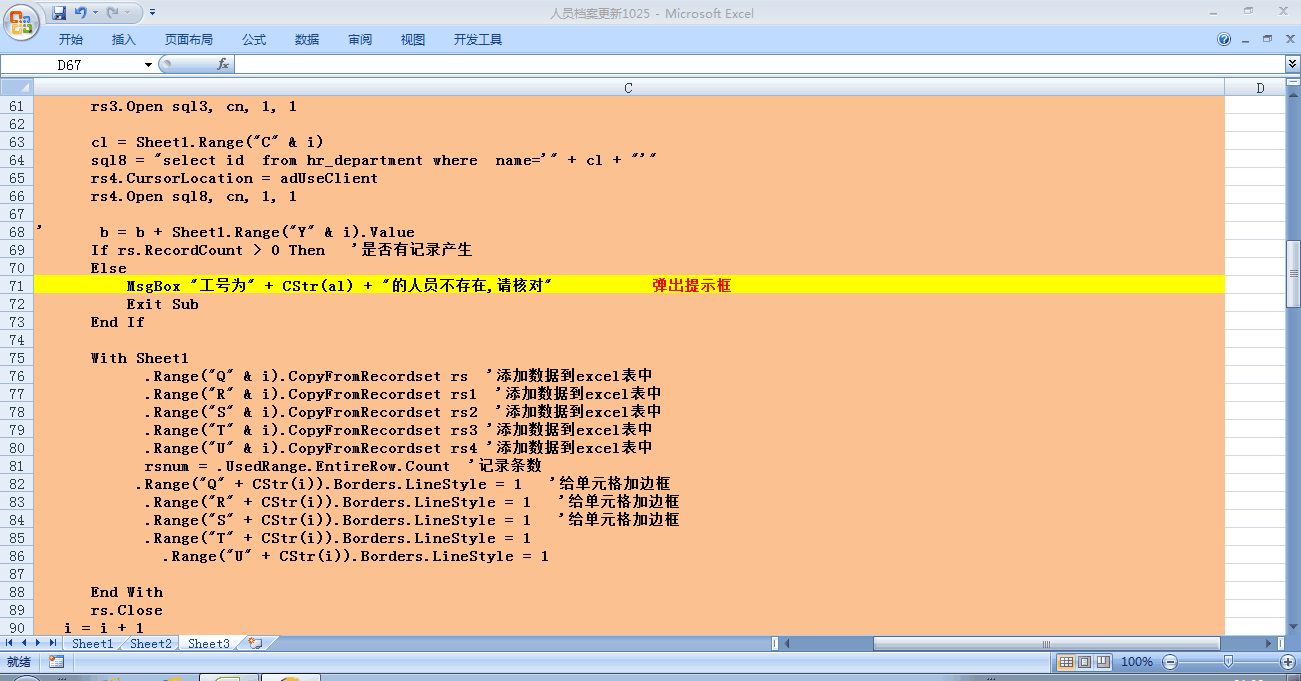The image size is (1301, 681).
Task: Click the horizontal scrollbar right arrow
Action: (1269, 643)
